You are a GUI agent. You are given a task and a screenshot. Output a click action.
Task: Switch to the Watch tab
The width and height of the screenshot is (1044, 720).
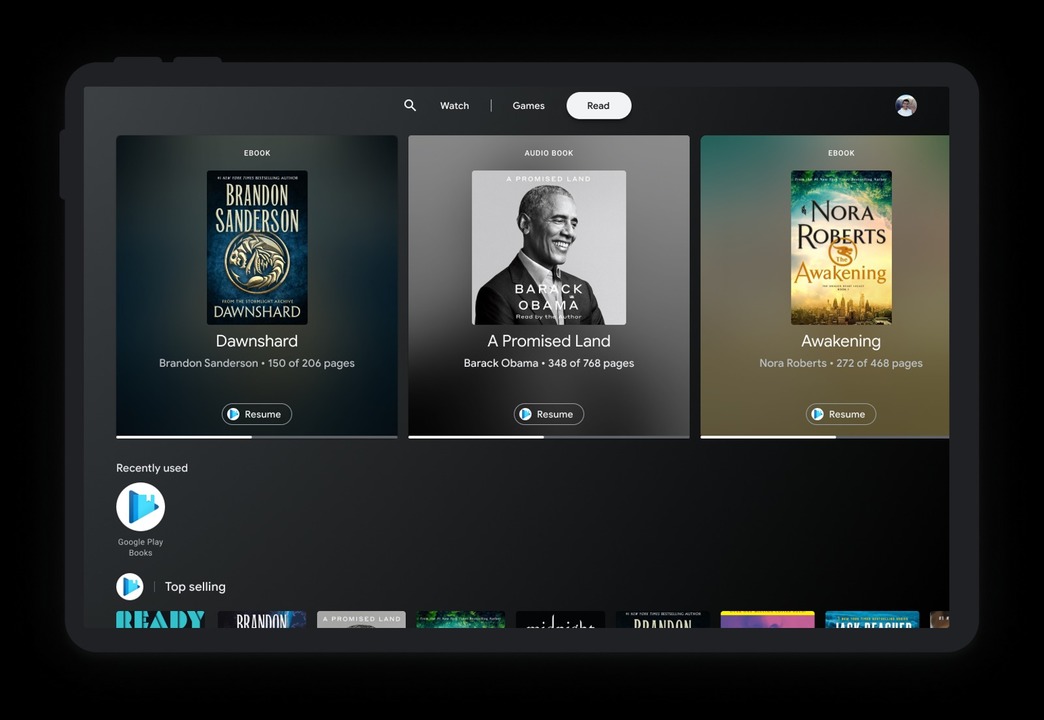pos(454,105)
